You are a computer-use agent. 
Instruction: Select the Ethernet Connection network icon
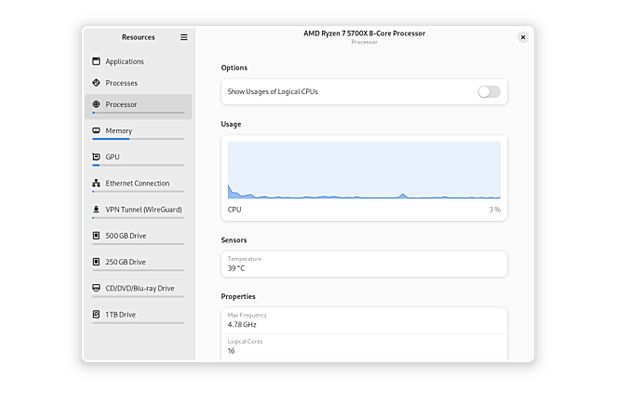click(96, 183)
